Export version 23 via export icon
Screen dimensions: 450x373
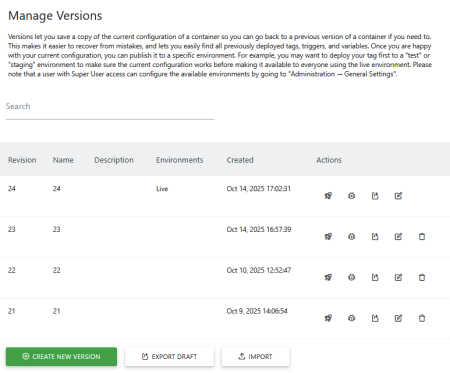point(375,237)
